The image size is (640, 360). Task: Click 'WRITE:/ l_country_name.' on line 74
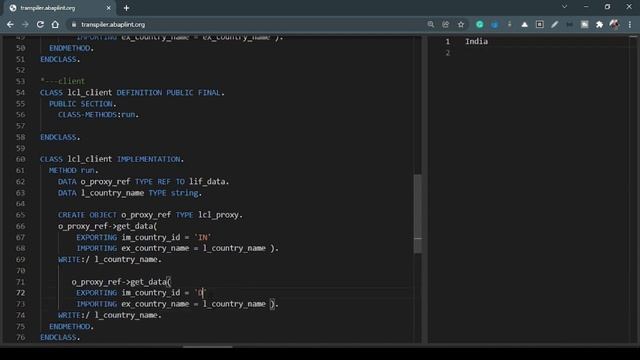click(110, 315)
